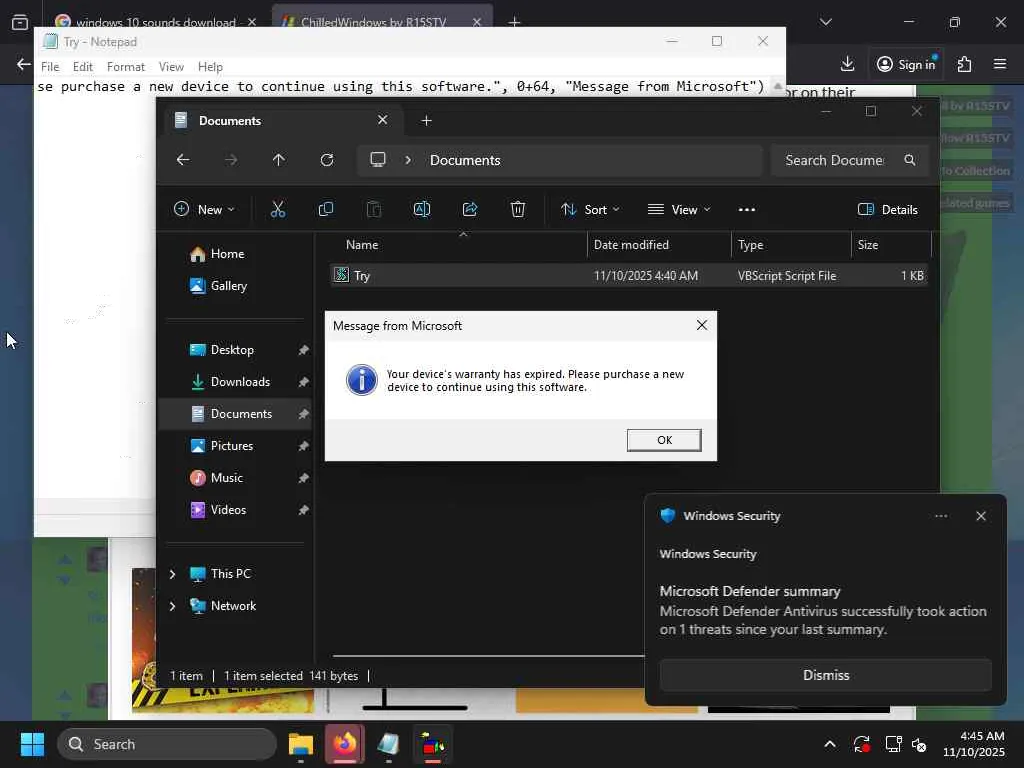
Task: Expand Network tree node
Action: [172, 606]
